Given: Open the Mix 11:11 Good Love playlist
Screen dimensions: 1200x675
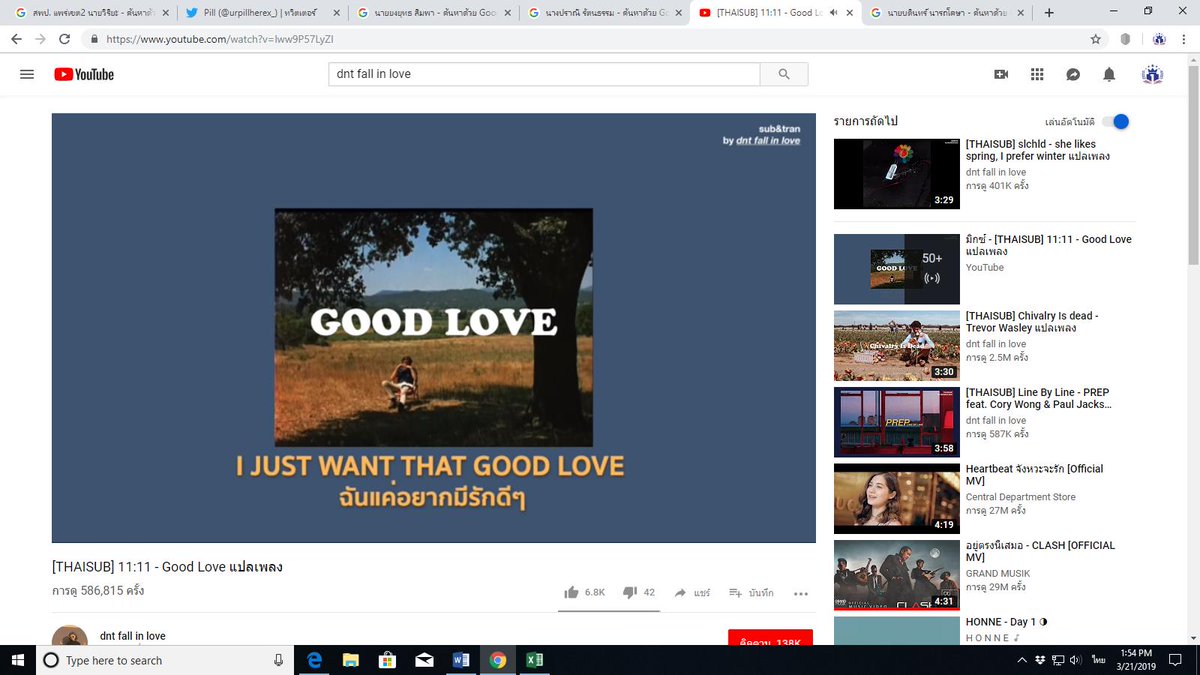Looking at the screenshot, I should [1049, 246].
